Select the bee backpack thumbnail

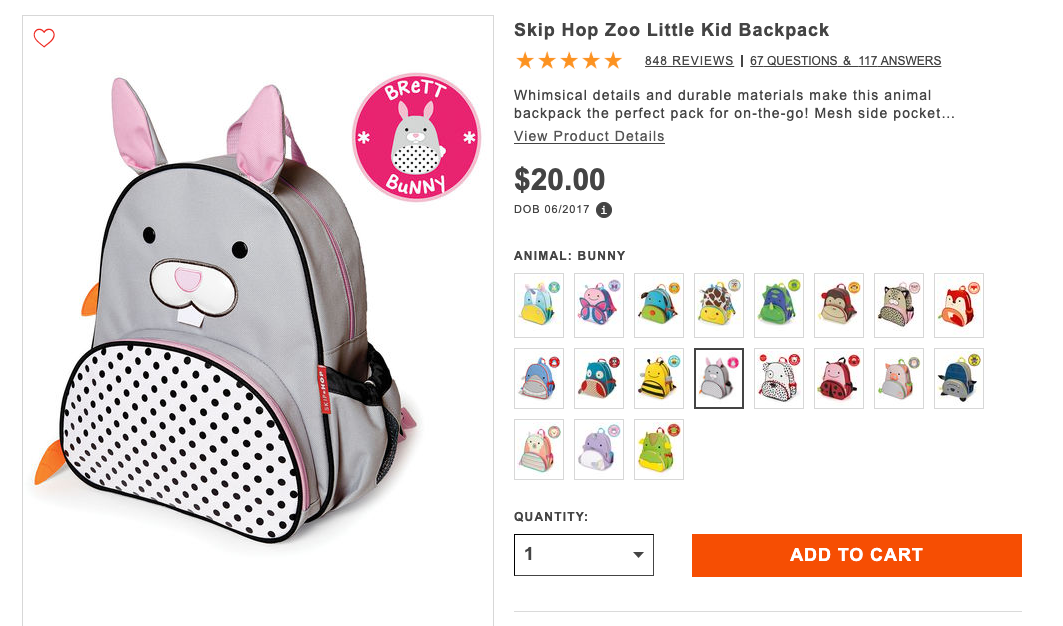(659, 379)
